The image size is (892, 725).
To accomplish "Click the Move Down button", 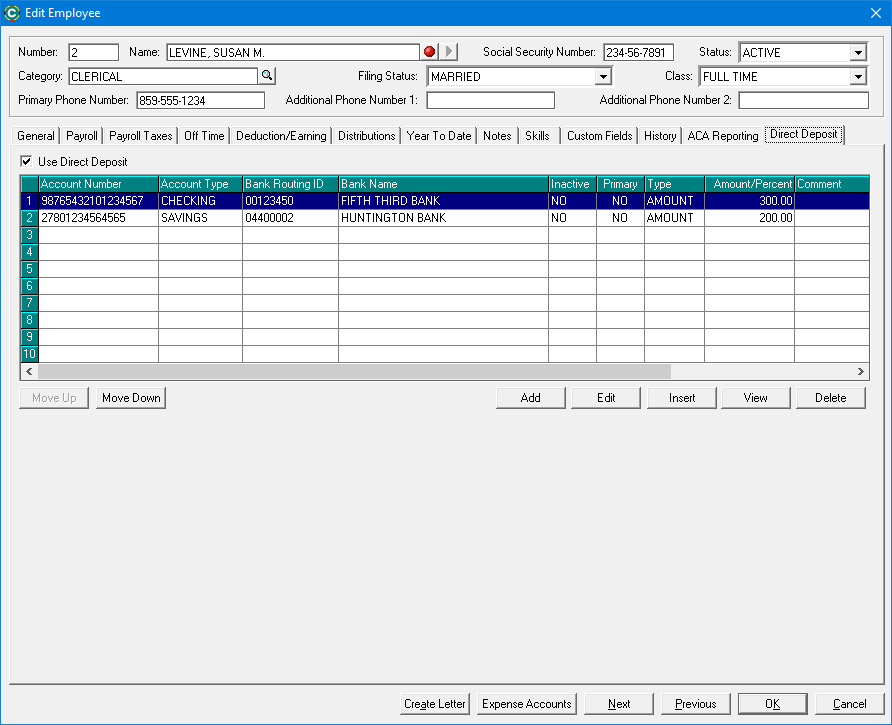I will (x=131, y=398).
